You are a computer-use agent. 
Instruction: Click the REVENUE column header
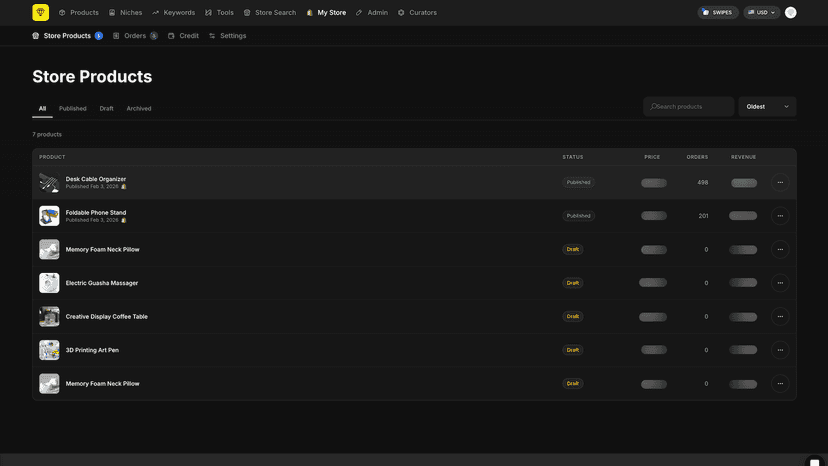(x=744, y=157)
